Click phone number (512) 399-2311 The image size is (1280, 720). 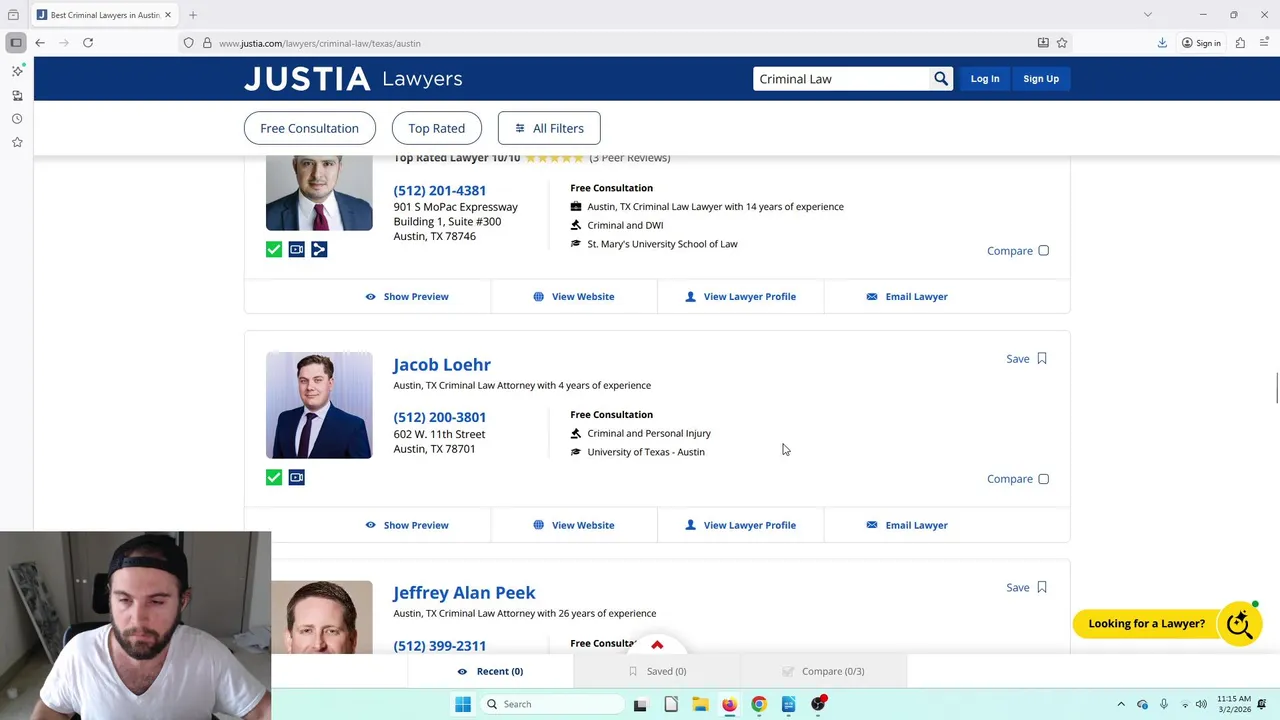pos(440,646)
